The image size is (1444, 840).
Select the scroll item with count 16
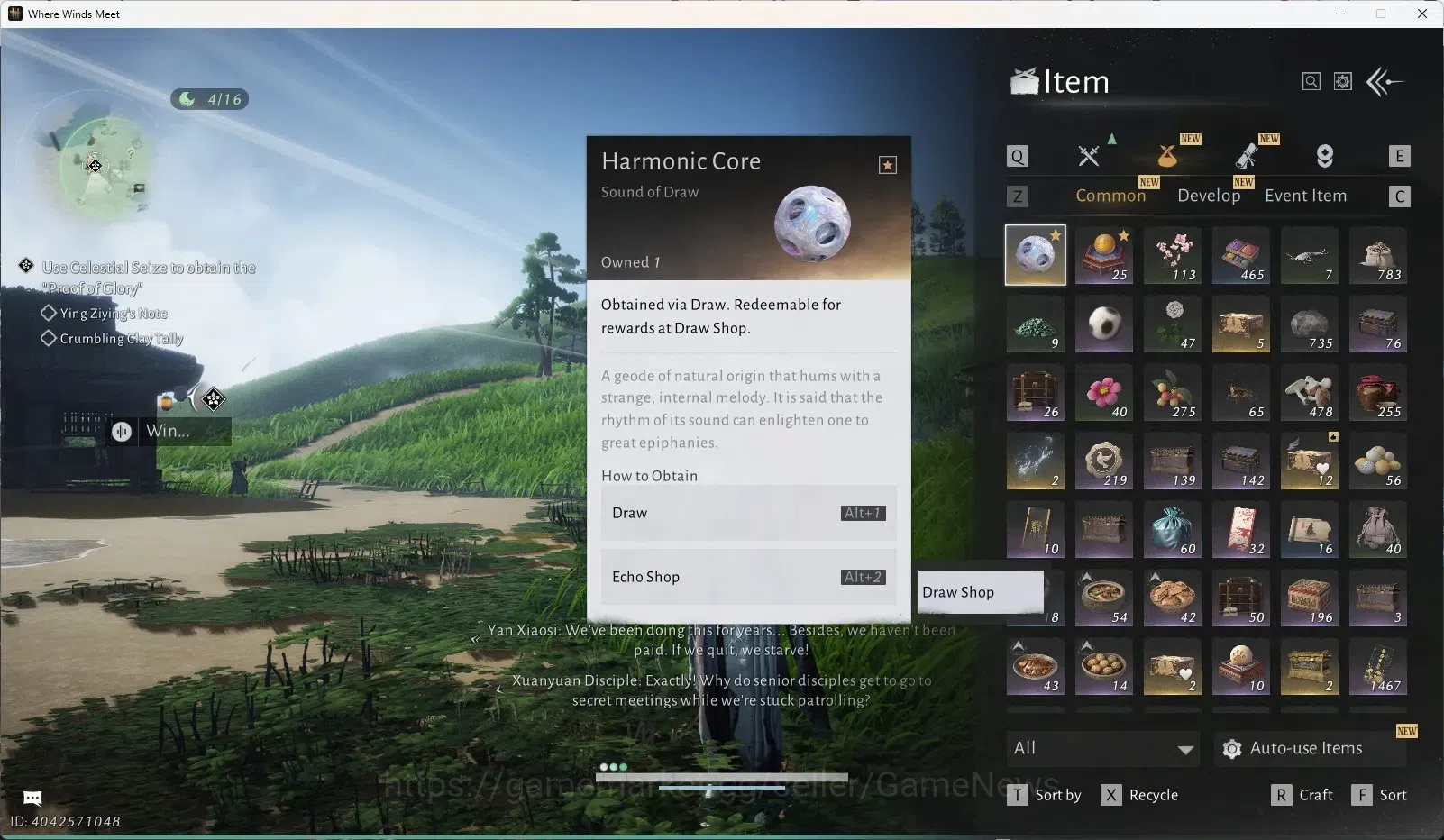1310,529
